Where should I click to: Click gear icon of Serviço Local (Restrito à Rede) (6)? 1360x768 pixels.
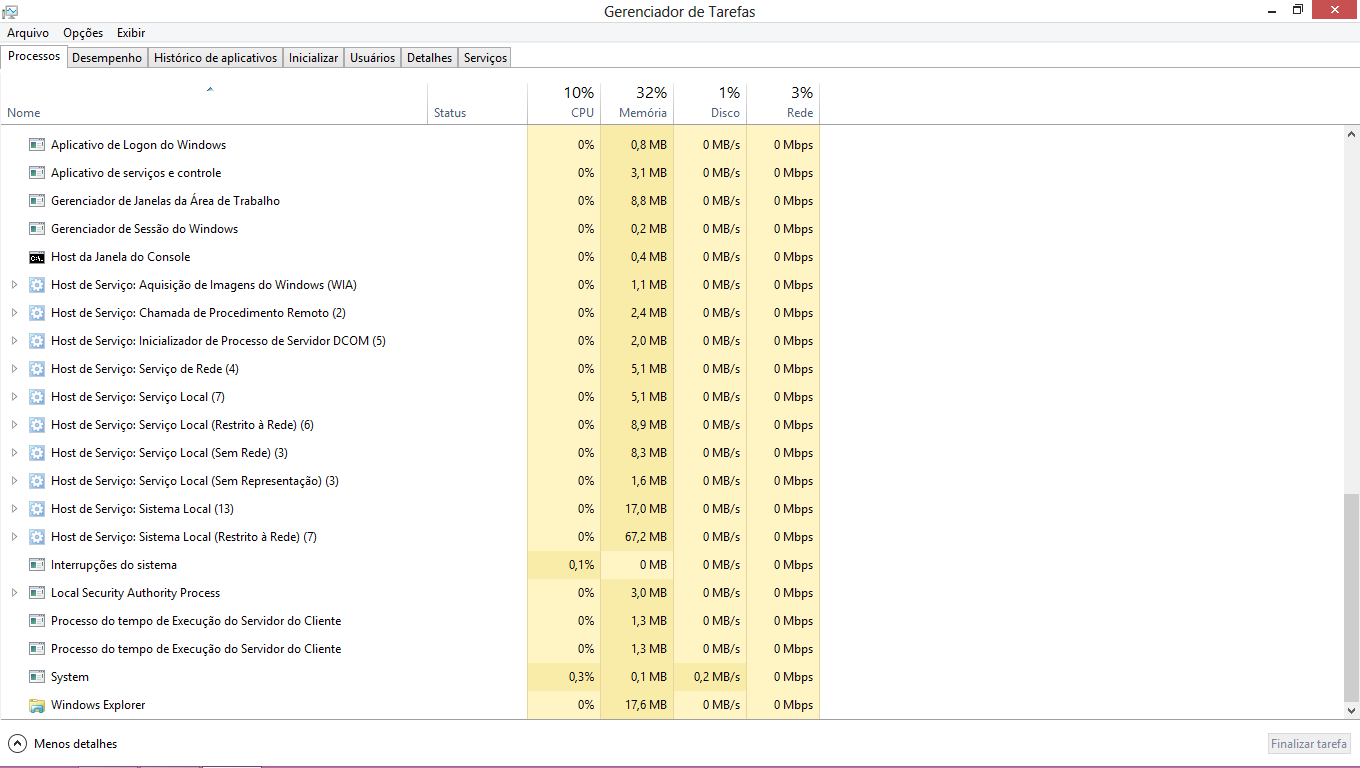point(37,425)
